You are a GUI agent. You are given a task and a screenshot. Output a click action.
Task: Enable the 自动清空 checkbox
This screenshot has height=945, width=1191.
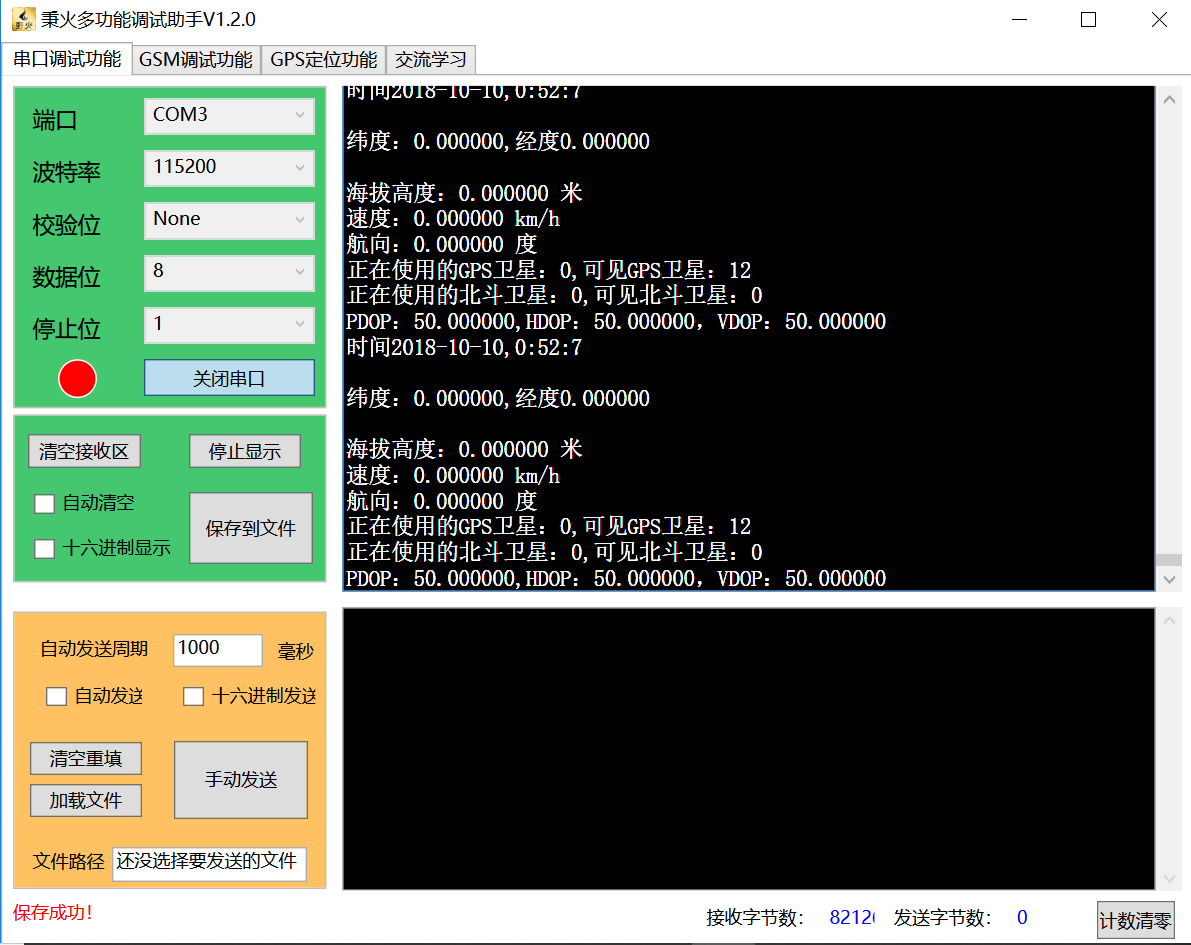[x=45, y=504]
